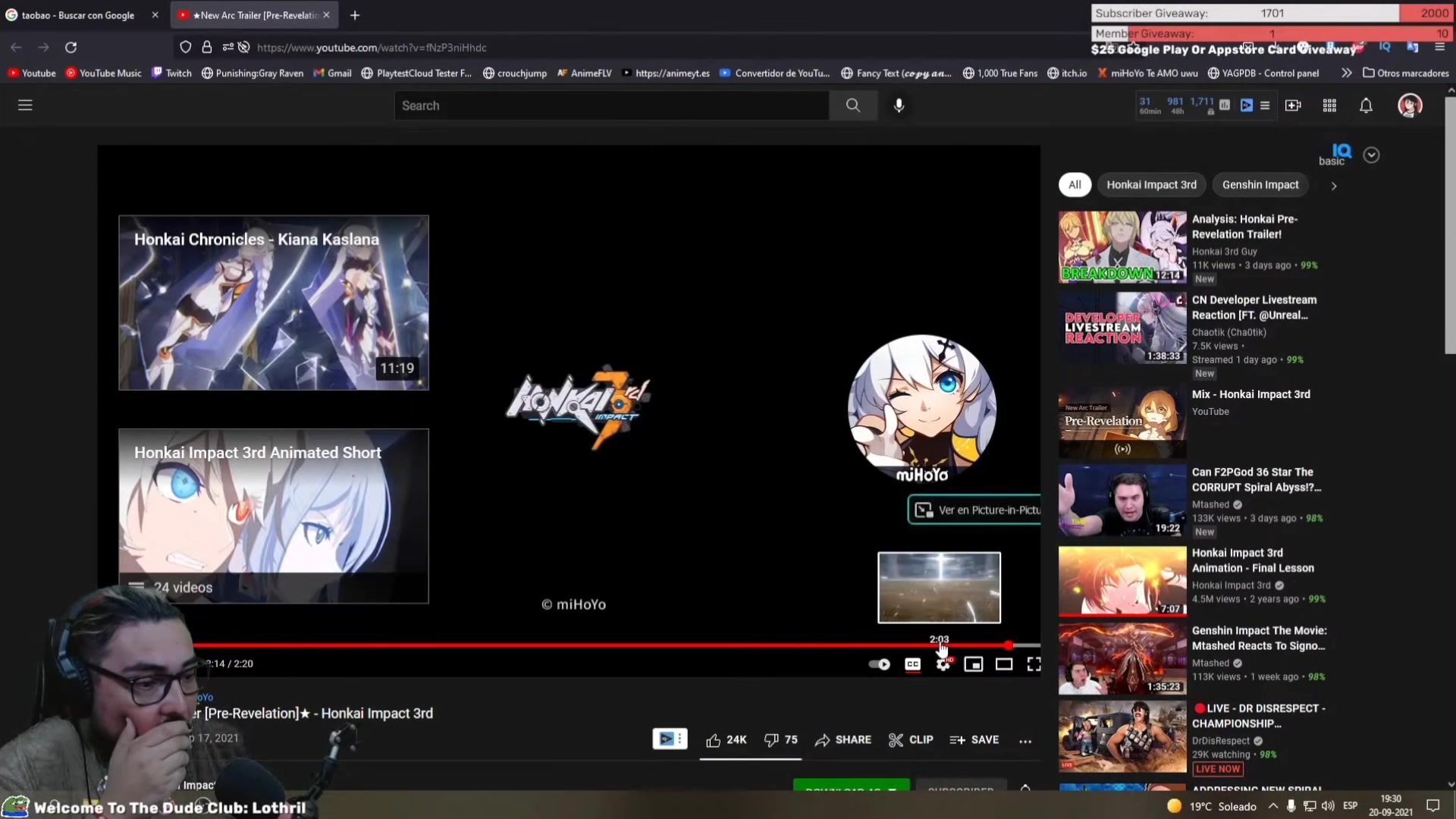
Task: Switch to theater mode
Action: pyautogui.click(x=1004, y=664)
